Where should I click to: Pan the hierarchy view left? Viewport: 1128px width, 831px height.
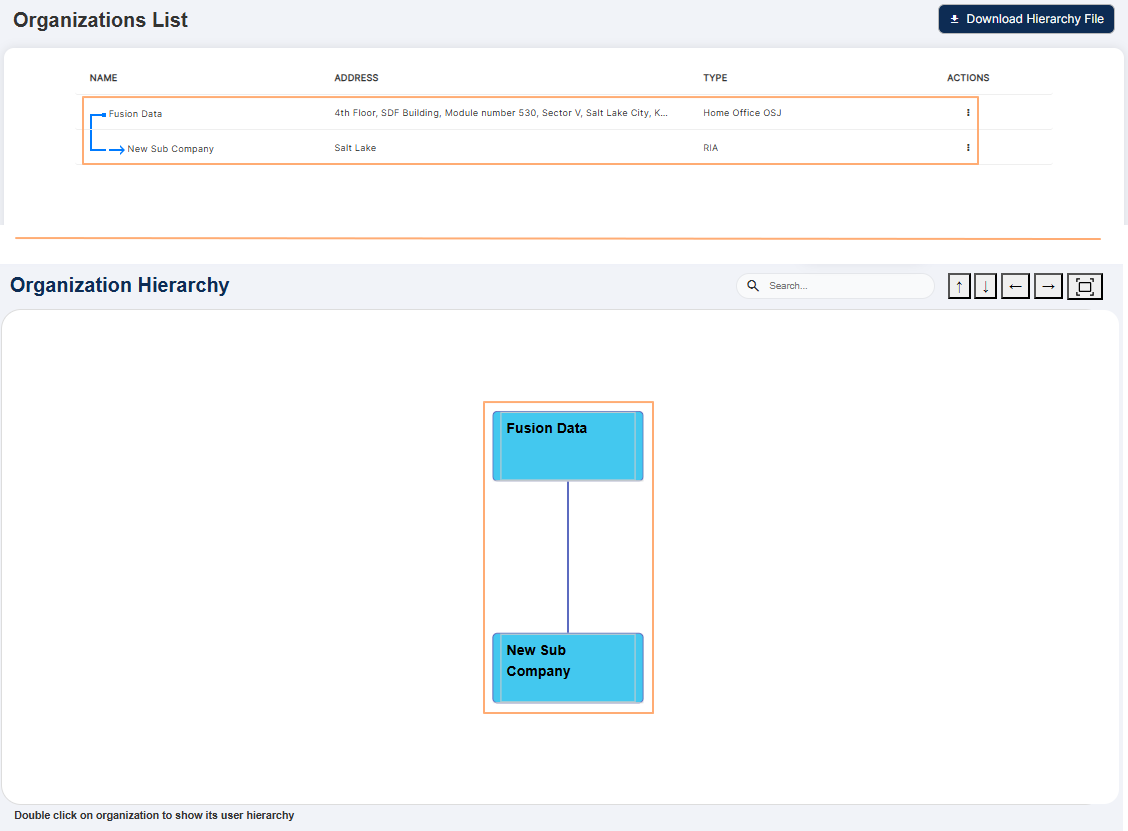(1015, 286)
